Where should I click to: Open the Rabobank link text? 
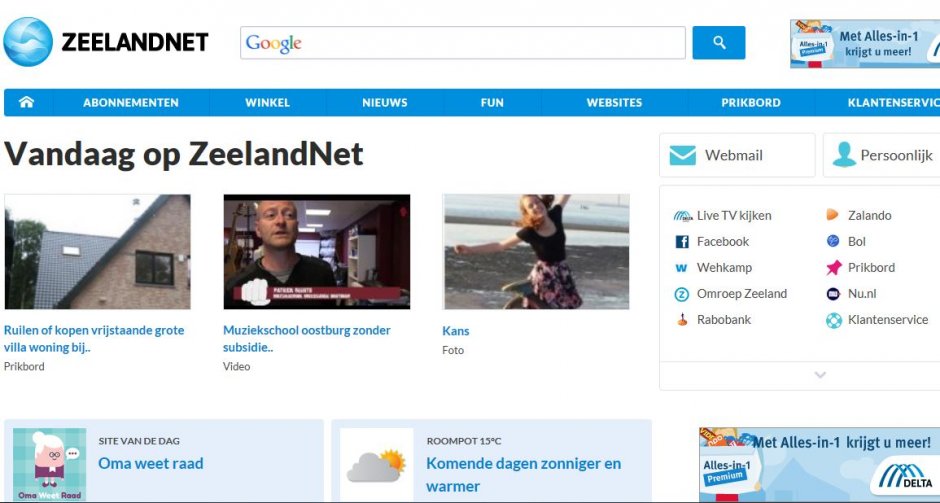click(x=724, y=320)
